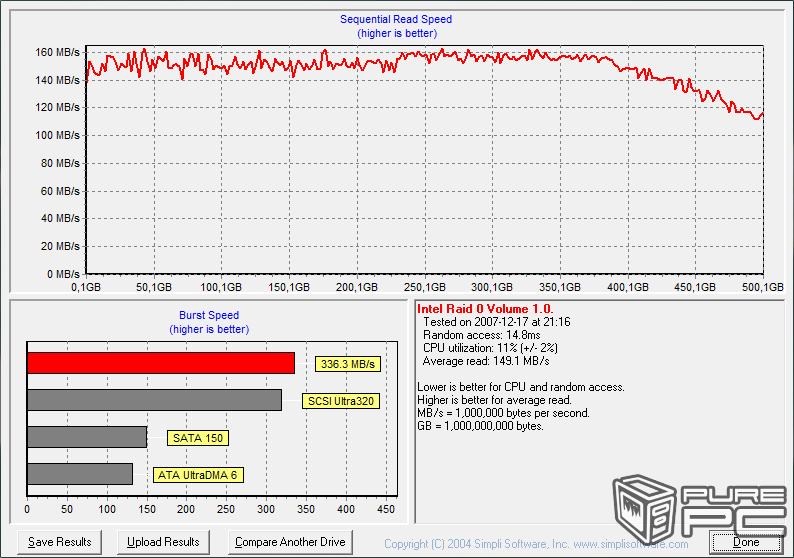Click the Save Results button
Viewport: 794px width, 558px height.
click(x=60, y=542)
